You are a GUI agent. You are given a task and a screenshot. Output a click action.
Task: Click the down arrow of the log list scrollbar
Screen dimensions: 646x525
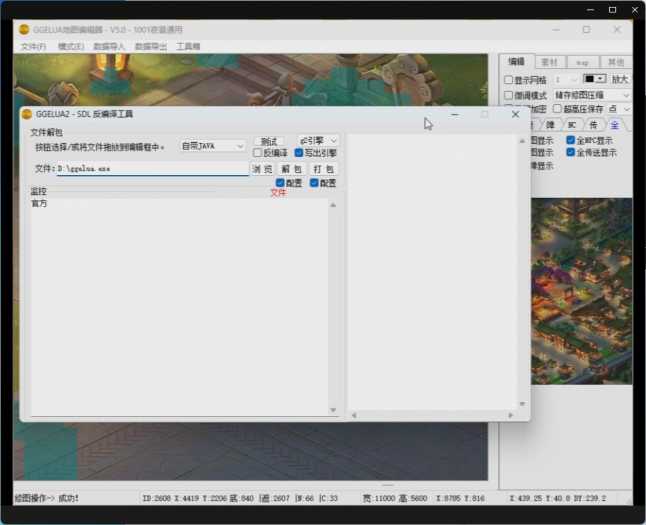pos(333,410)
